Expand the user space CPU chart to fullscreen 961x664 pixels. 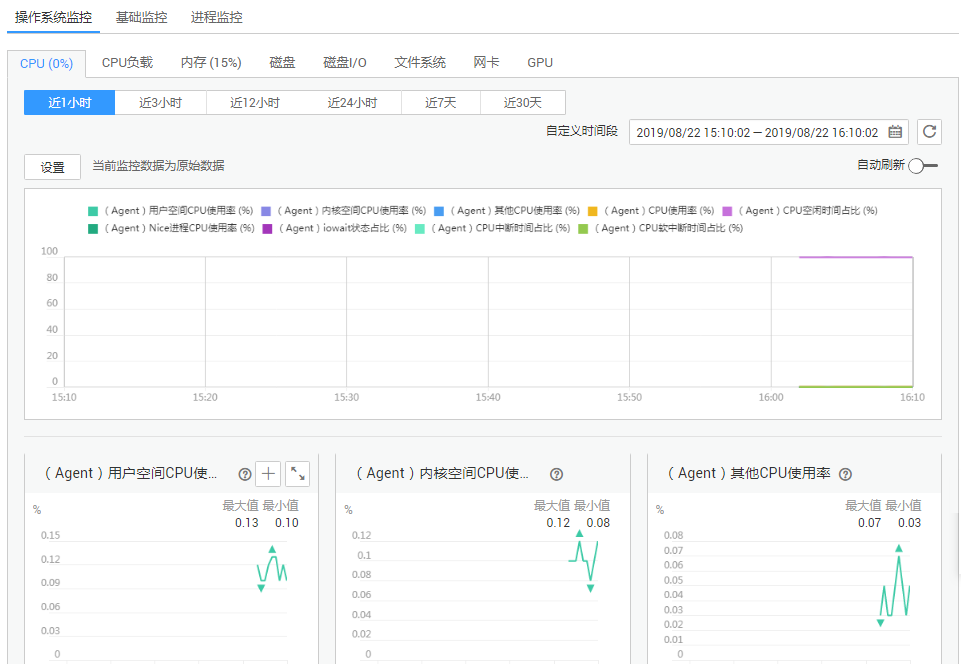pos(297,474)
